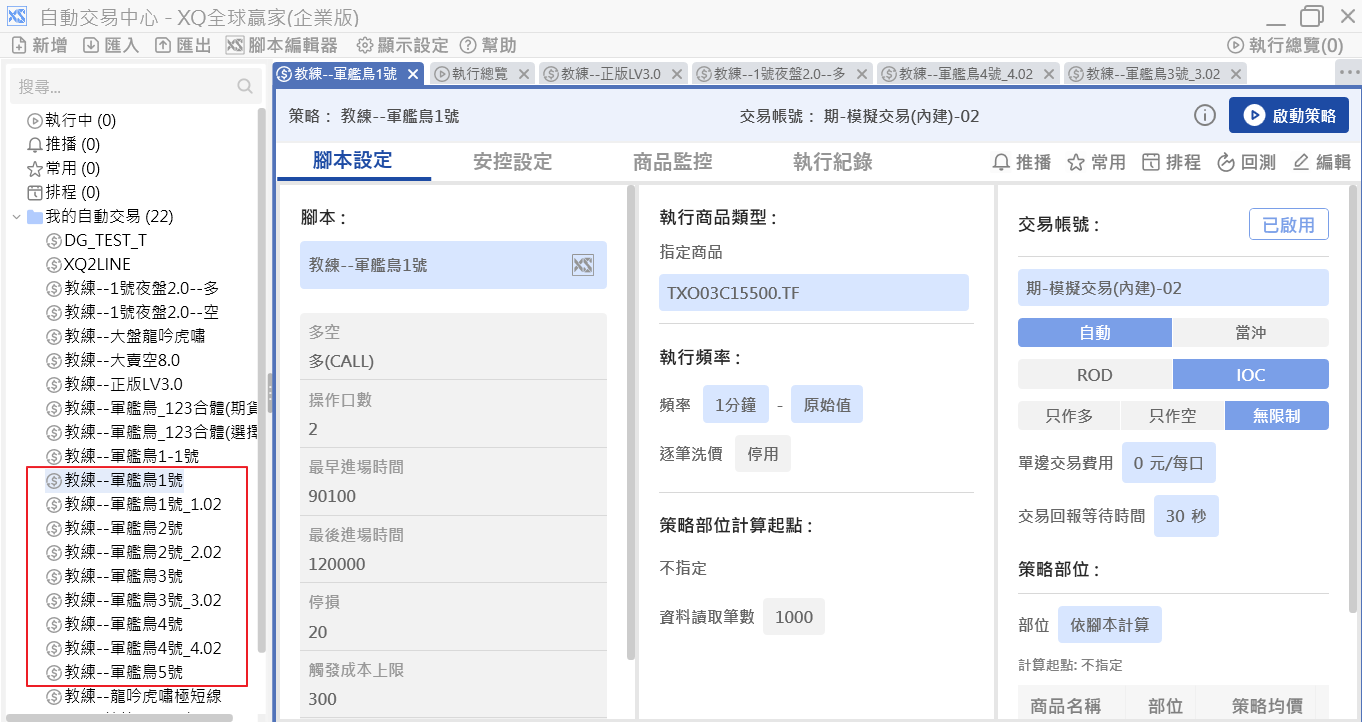
Task: Click the 常用 favorite star button
Action: coord(1096,162)
